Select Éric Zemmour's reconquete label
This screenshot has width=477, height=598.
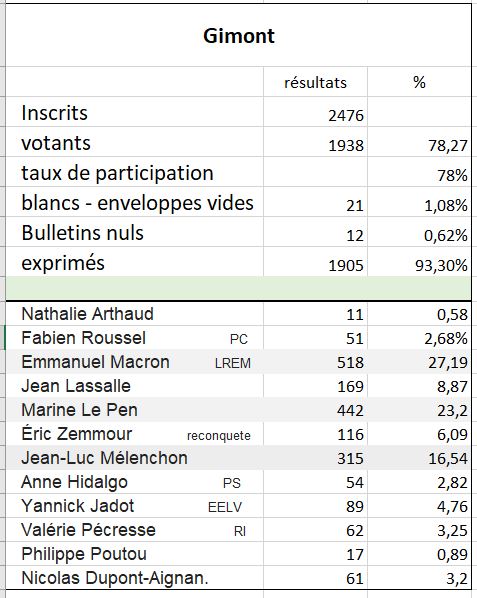pyautogui.click(x=218, y=436)
